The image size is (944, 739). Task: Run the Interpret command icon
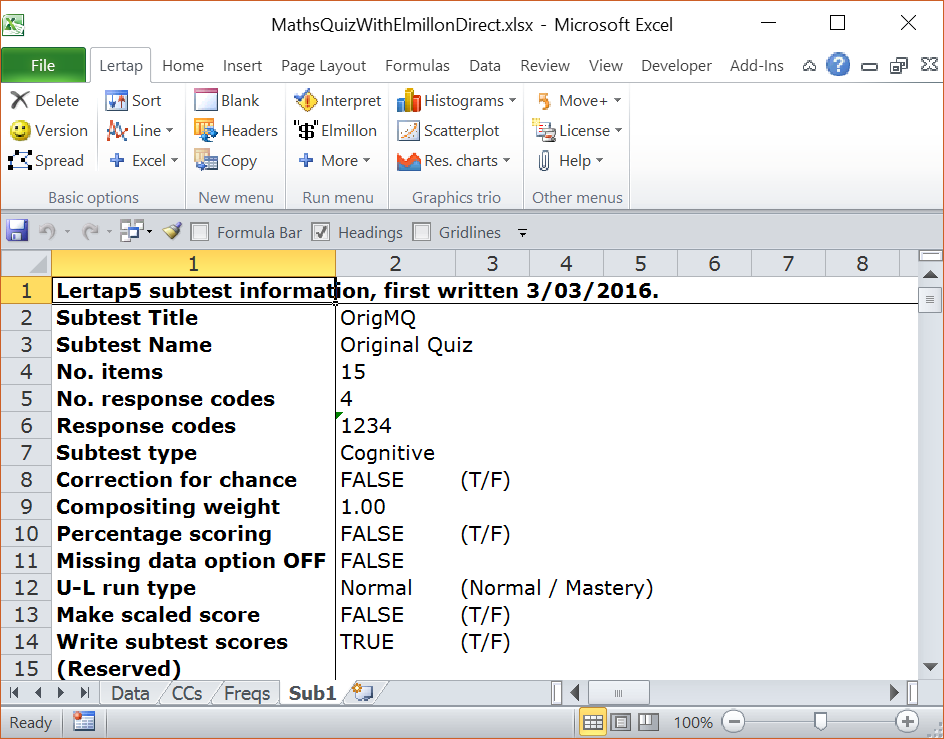click(x=306, y=100)
